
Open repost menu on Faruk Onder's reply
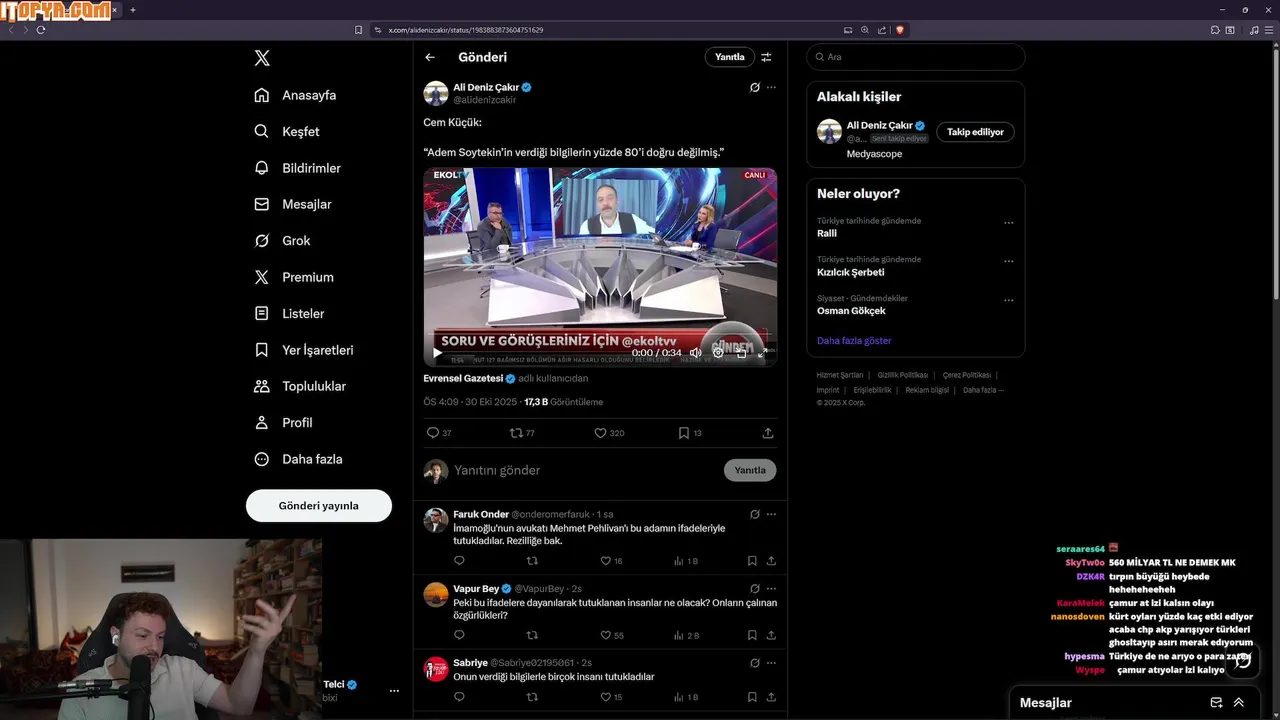coord(532,561)
